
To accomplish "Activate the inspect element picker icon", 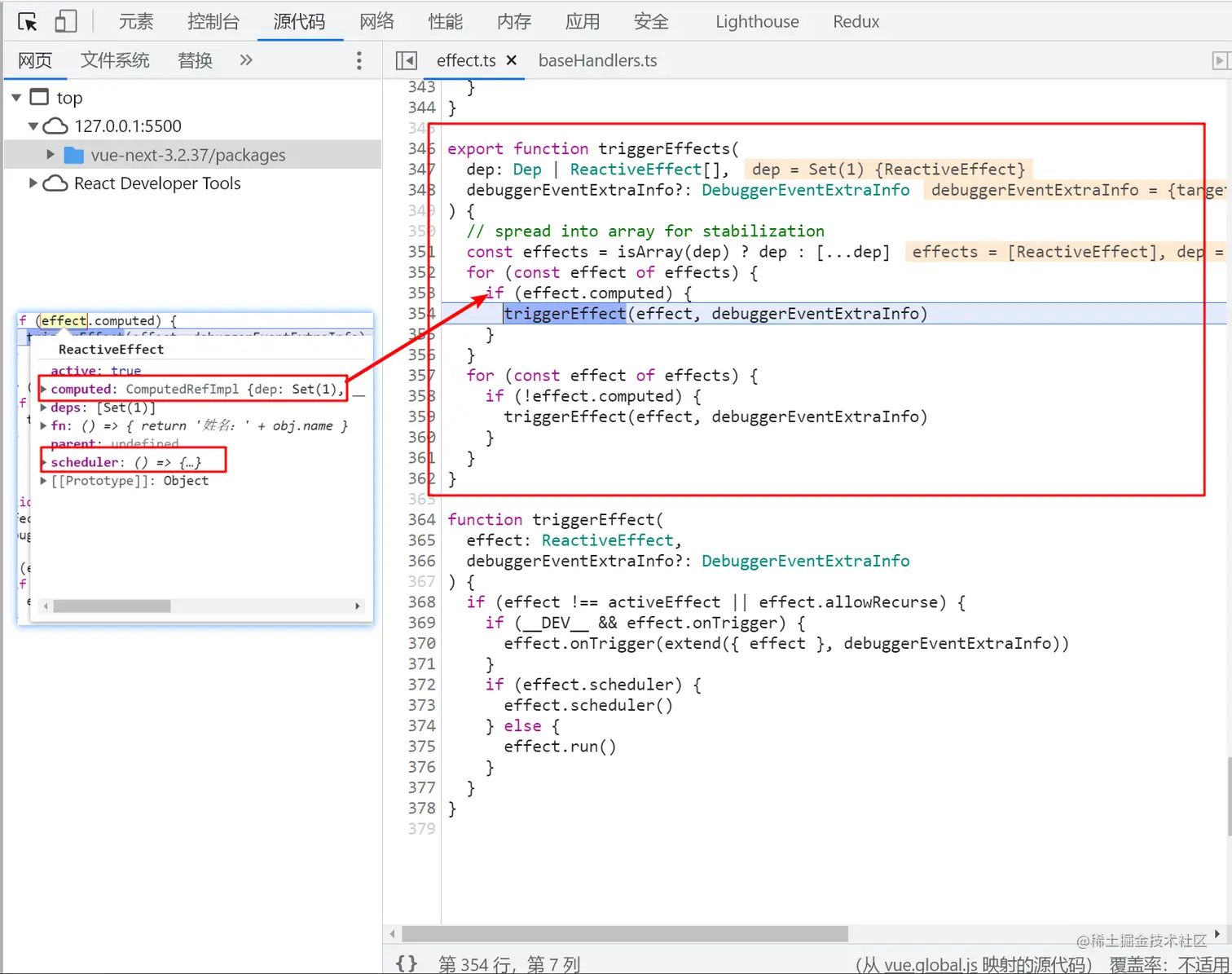I will coord(28,22).
